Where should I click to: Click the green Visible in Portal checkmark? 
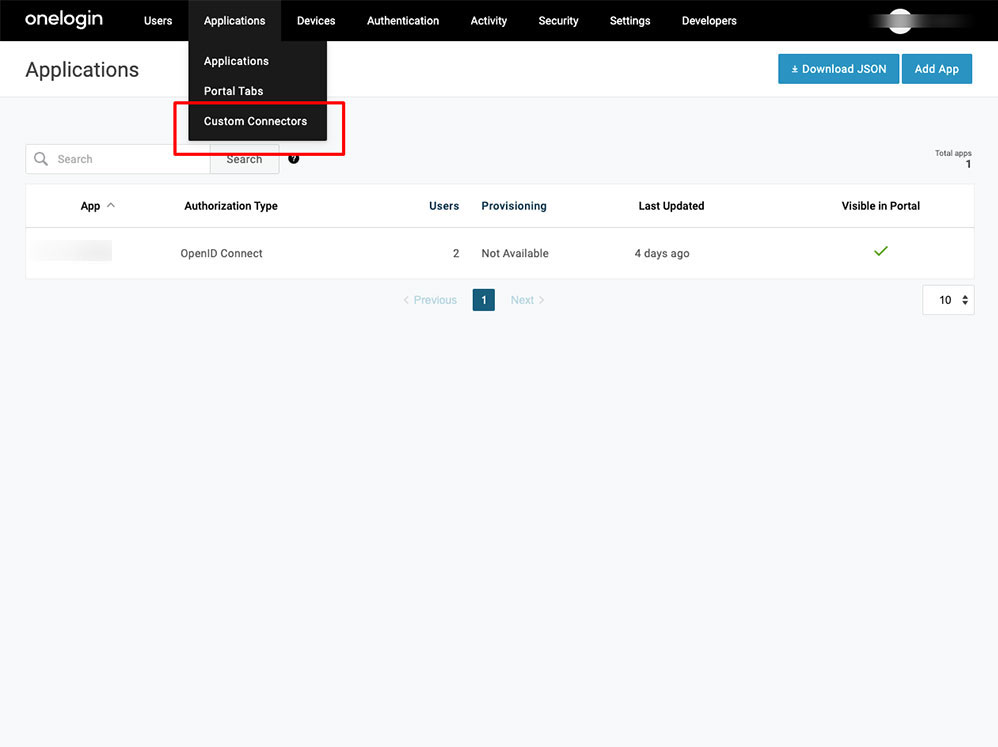click(880, 251)
